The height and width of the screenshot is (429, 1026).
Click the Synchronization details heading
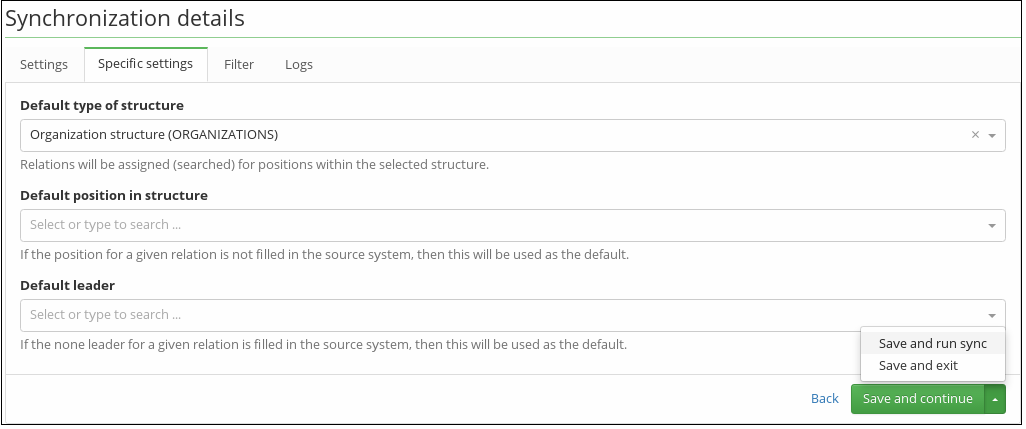[x=124, y=18]
